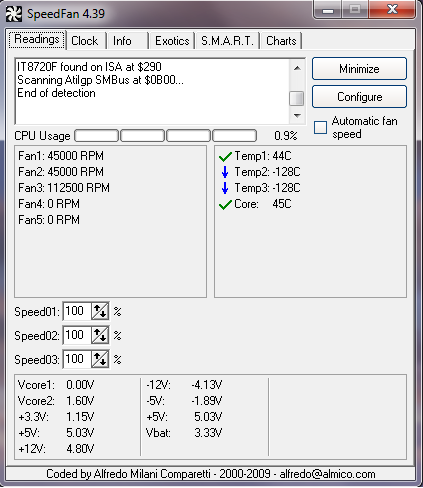Viewport: 423px width, 488px height.
Task: Click the Minimize button in the panel
Action: [359, 69]
